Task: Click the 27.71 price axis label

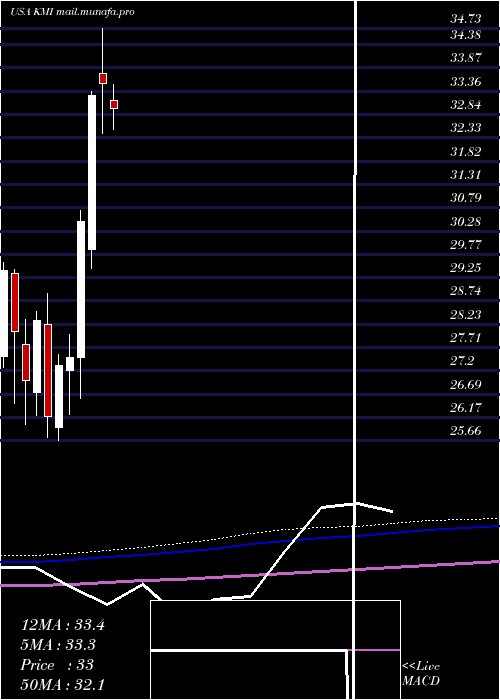Action: pyautogui.click(x=466, y=338)
